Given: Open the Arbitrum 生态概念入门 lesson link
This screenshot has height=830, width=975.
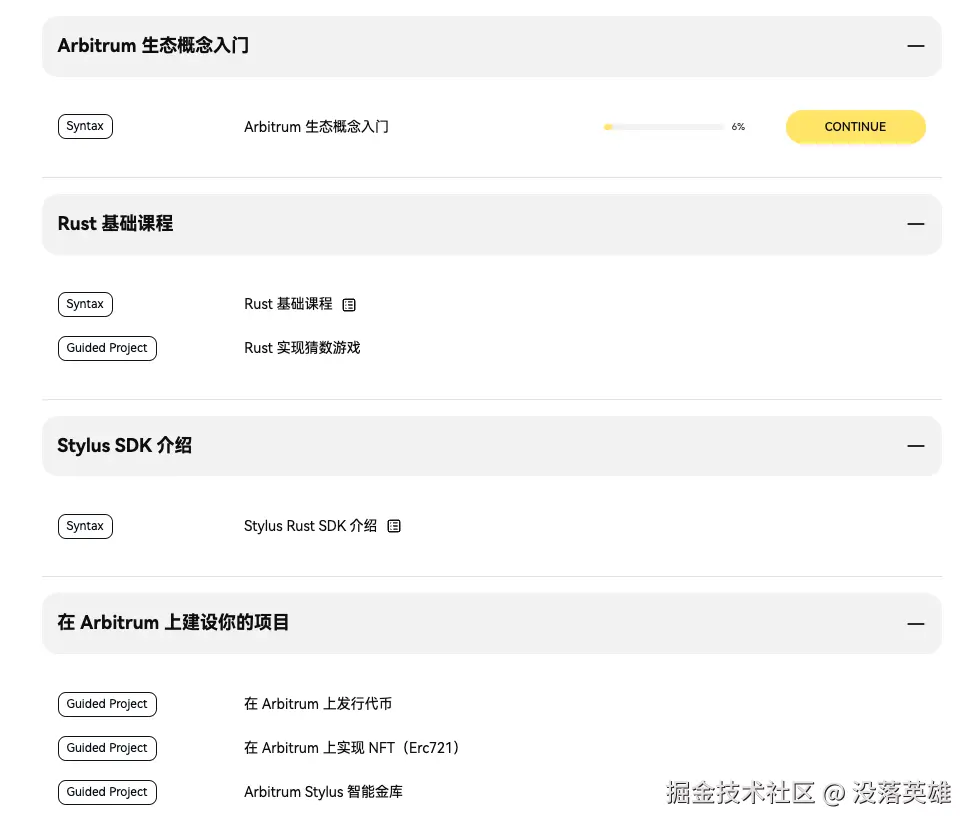Looking at the screenshot, I should tap(316, 127).
